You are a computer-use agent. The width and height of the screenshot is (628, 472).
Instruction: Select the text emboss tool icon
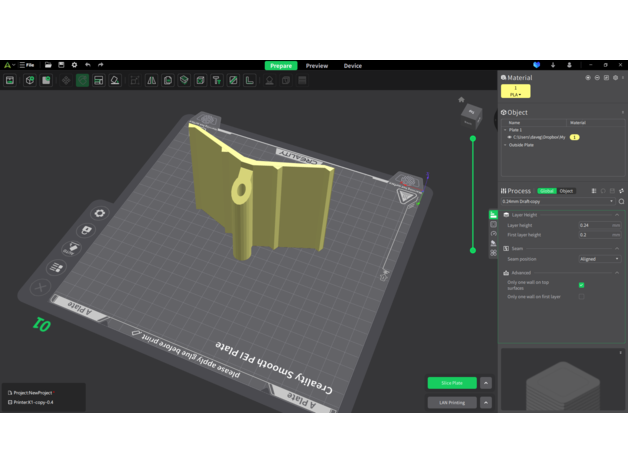point(216,80)
